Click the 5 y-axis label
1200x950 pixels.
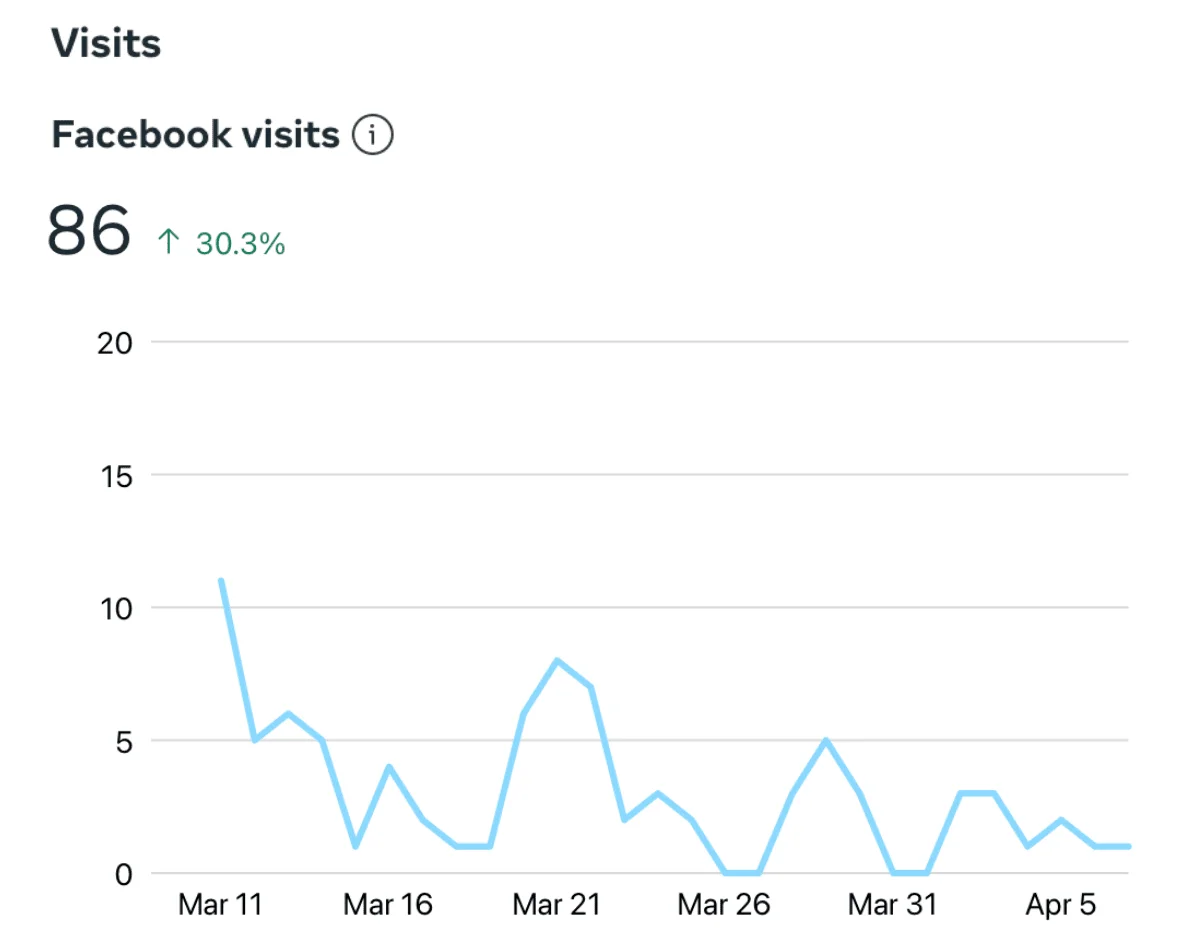tap(122, 741)
